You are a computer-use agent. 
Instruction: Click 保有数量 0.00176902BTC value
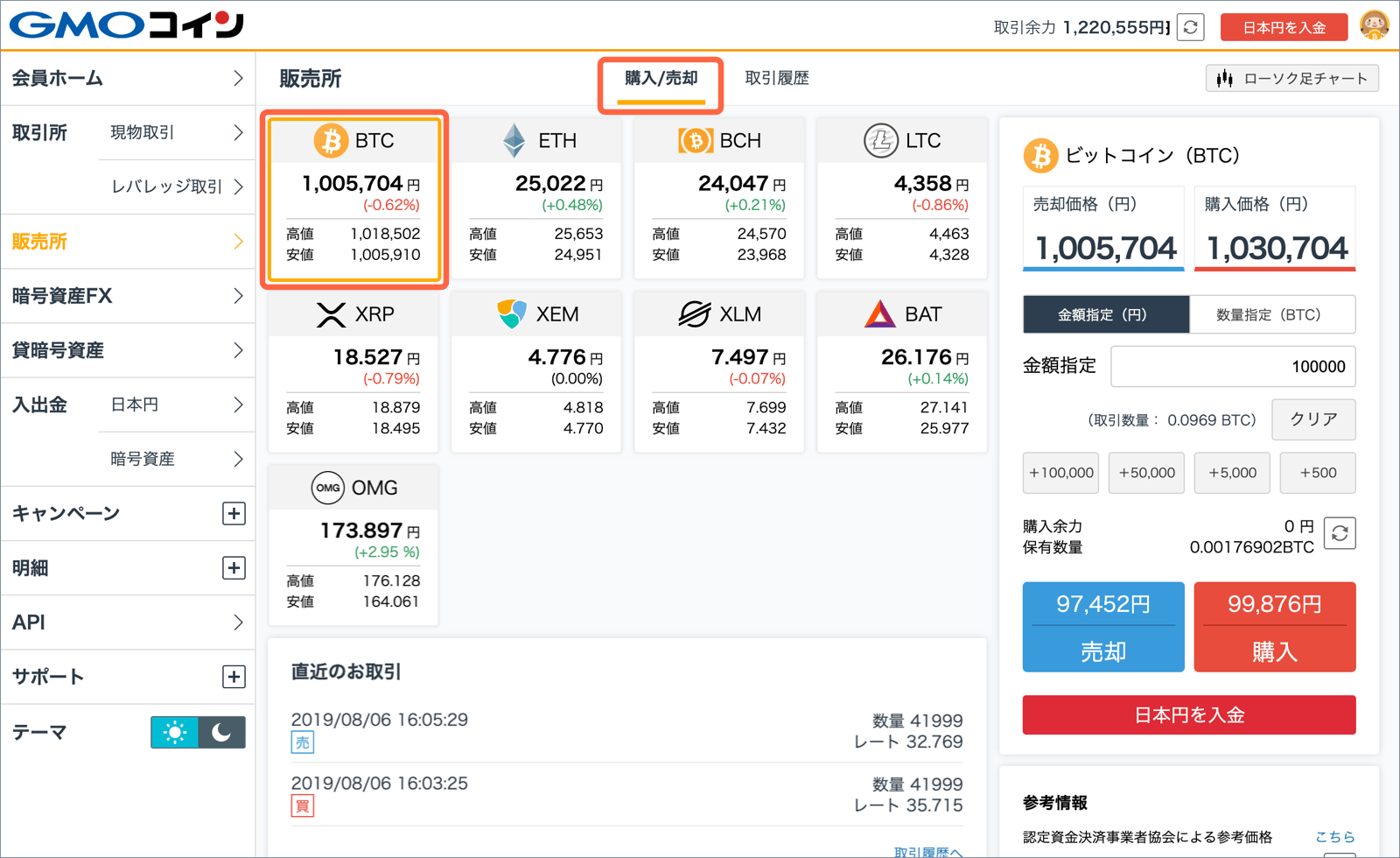(1251, 547)
